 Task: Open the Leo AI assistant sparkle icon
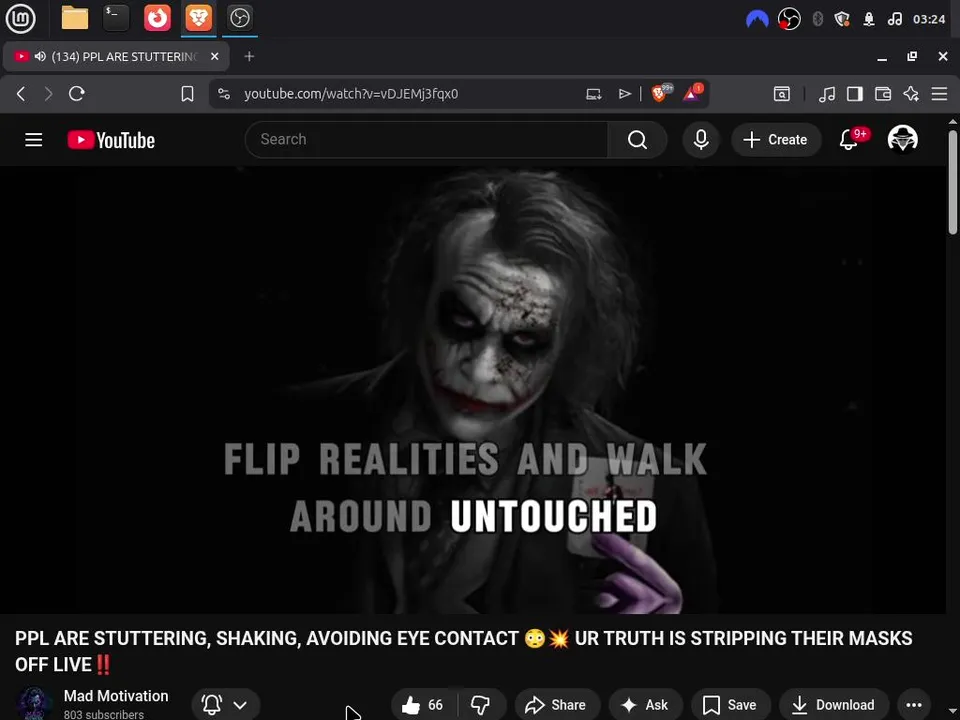[911, 94]
